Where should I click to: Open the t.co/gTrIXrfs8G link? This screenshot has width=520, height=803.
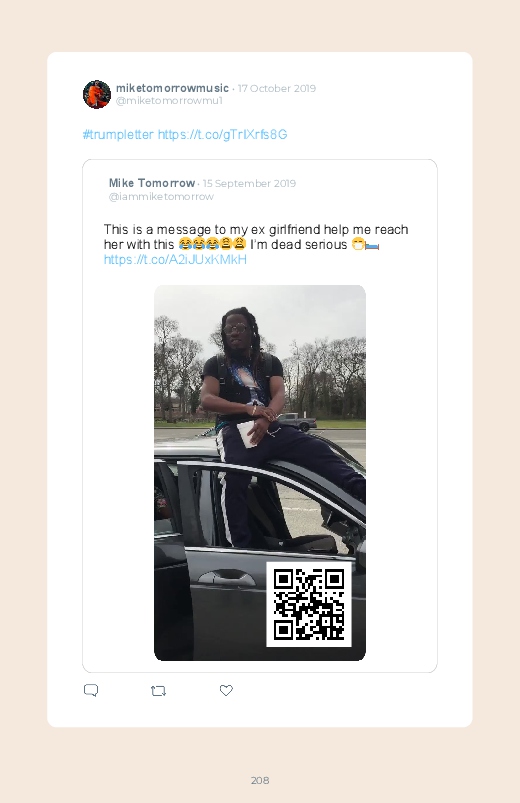(222, 135)
